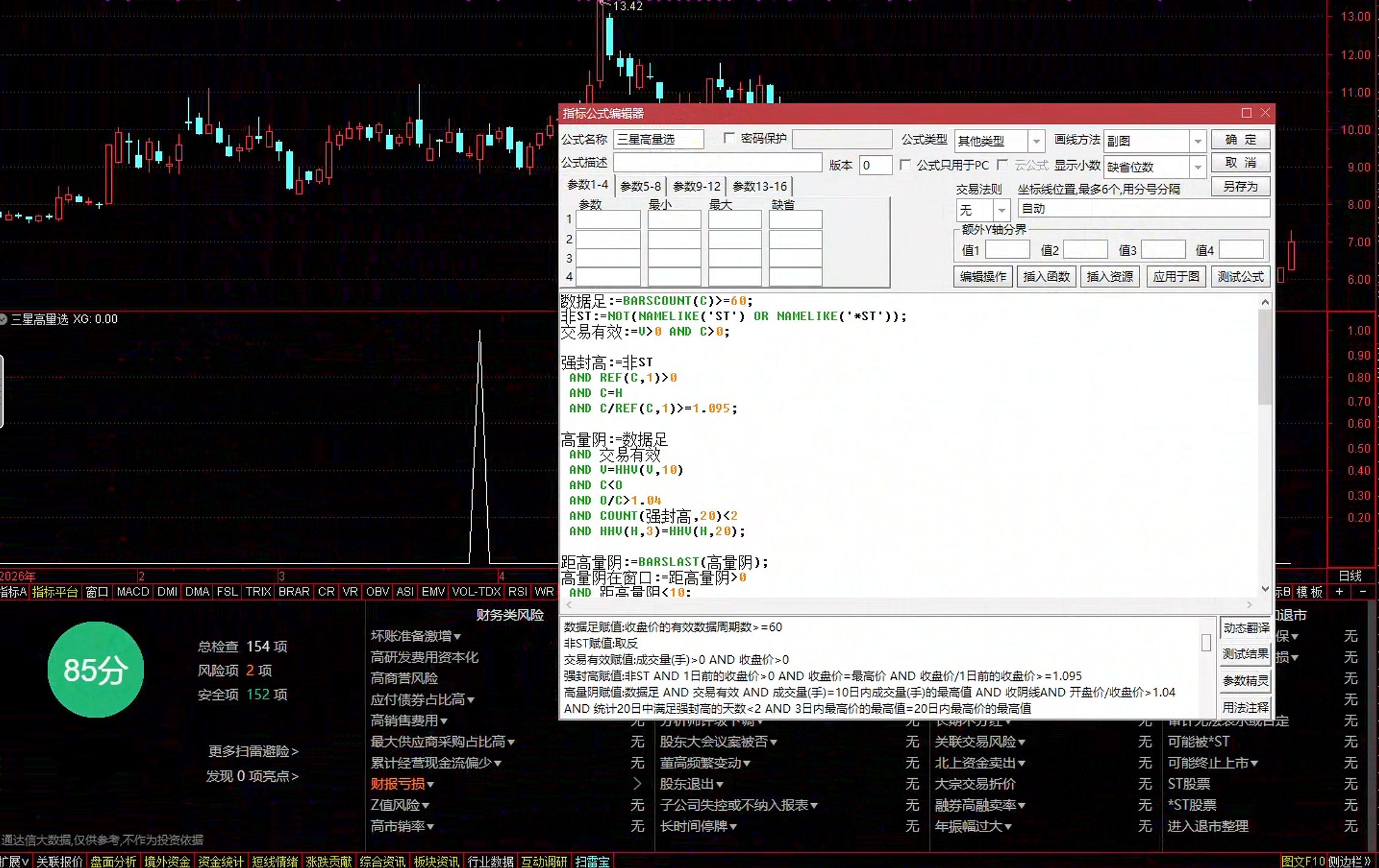Select the 日线 period label
The image size is (1379, 868).
coord(1350,576)
